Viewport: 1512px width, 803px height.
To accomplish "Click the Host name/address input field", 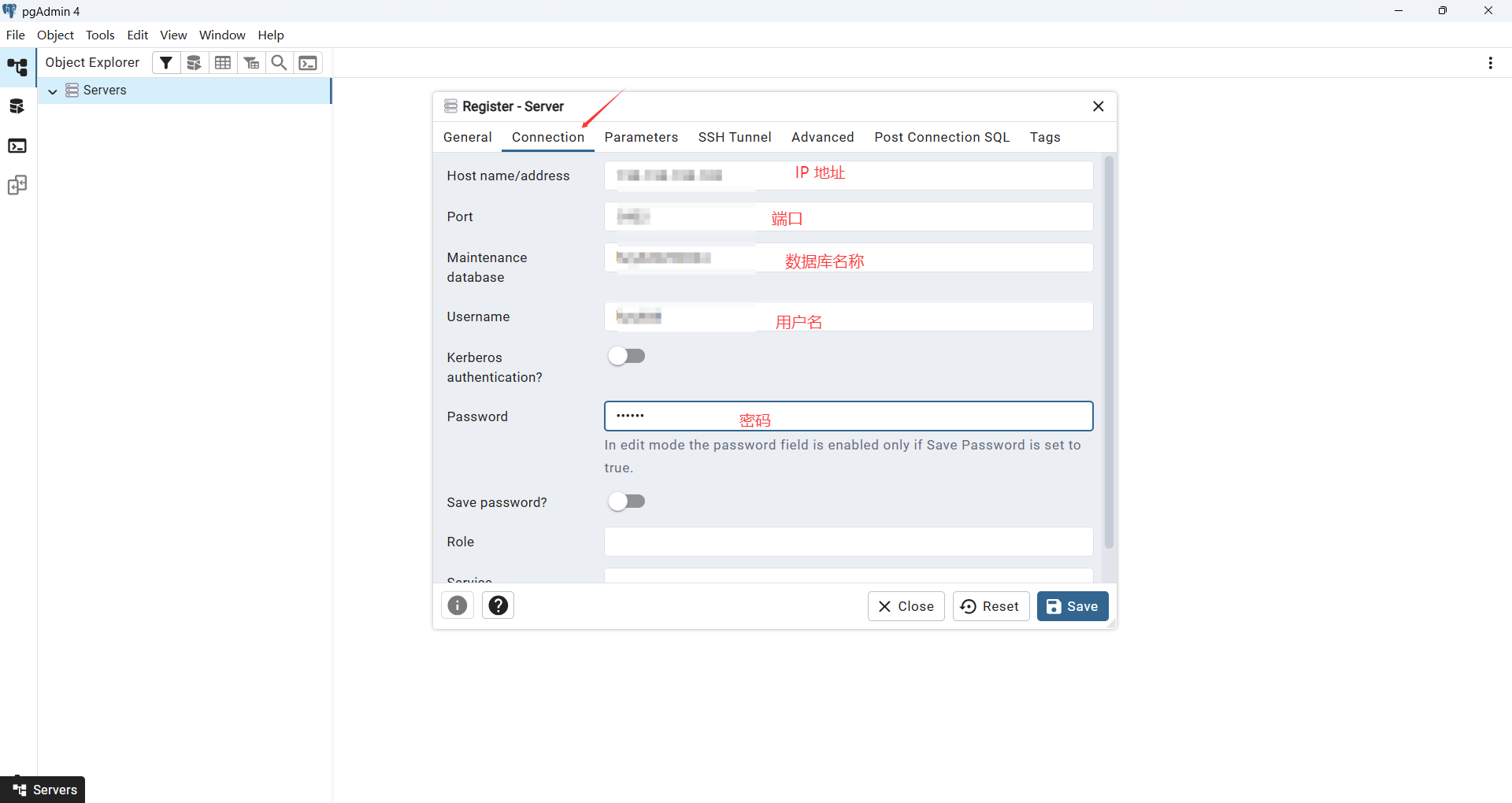I will coord(849,176).
